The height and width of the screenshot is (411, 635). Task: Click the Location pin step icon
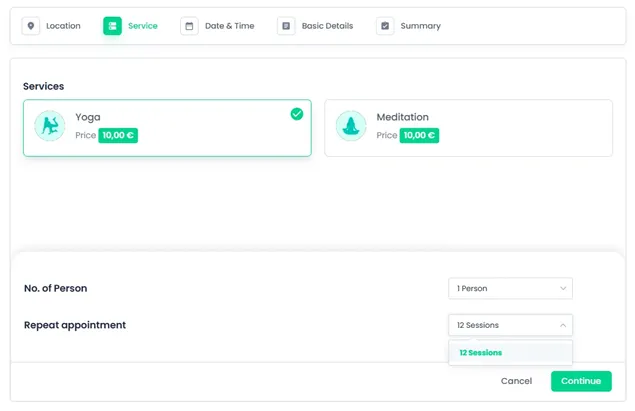tap(31, 26)
